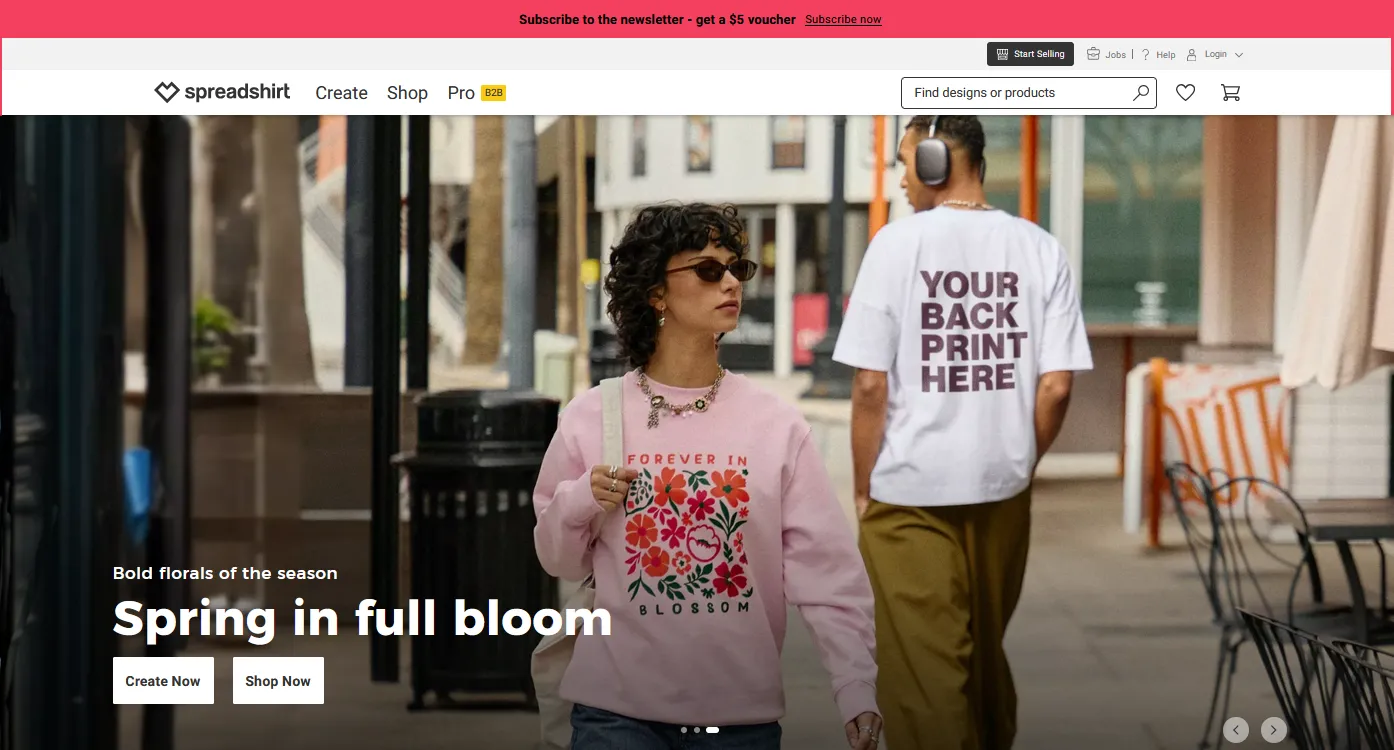
Task: Click the Create Now button
Action: pos(163,680)
